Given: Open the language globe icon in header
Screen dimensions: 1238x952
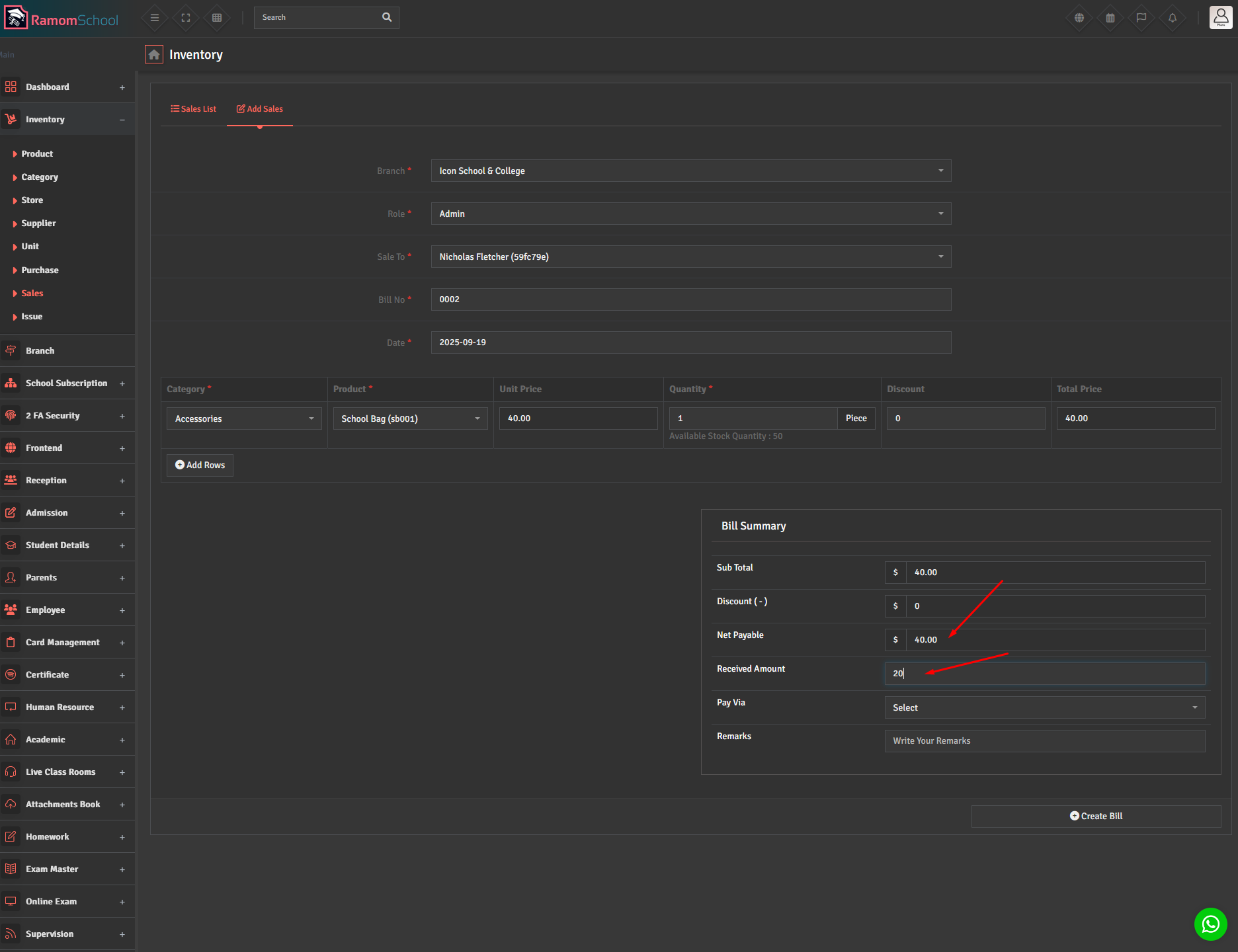Looking at the screenshot, I should [x=1079, y=18].
